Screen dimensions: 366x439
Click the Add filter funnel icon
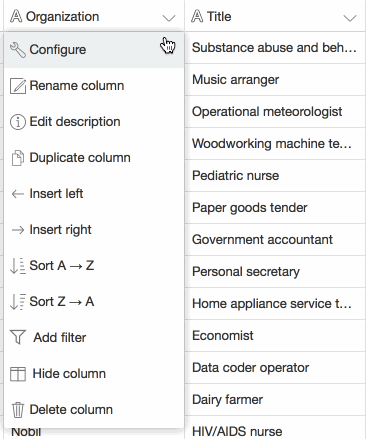18,337
